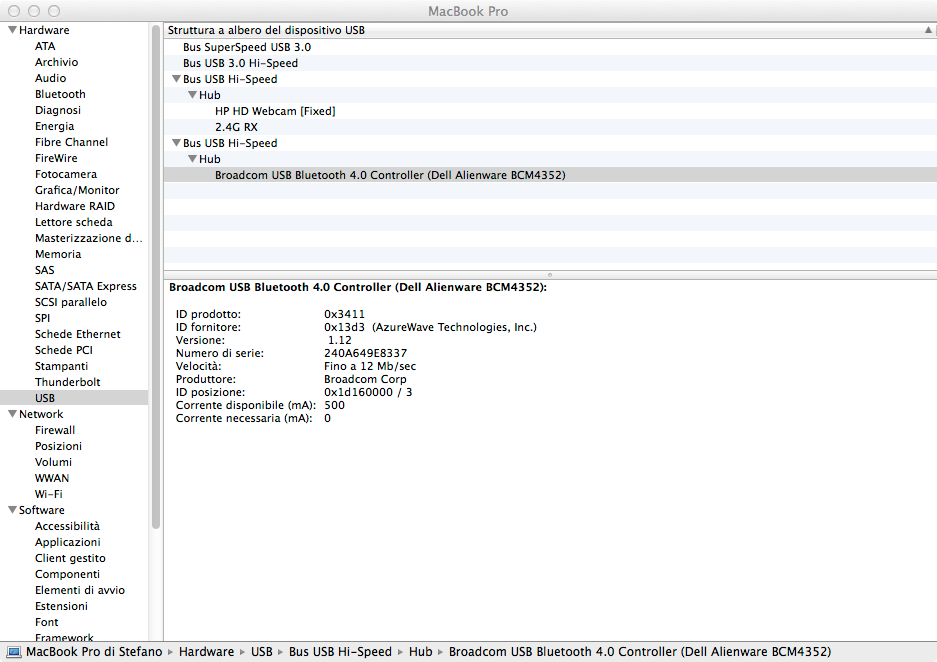Open the Thunderbolt hardware category
This screenshot has height=662, width=937.
click(67, 382)
